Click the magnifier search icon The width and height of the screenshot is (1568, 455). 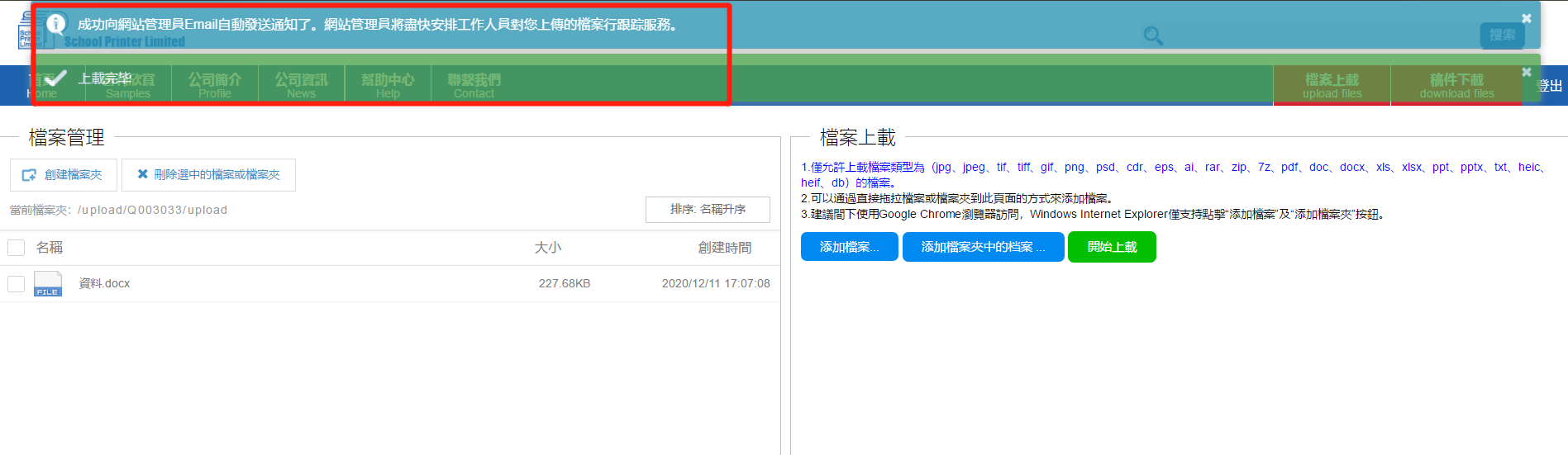[x=1153, y=36]
